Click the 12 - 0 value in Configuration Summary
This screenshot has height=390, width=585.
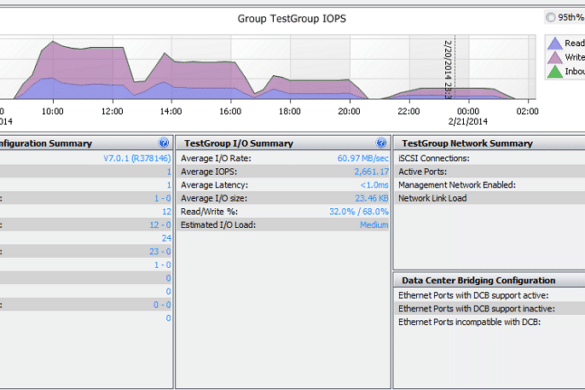(160, 225)
